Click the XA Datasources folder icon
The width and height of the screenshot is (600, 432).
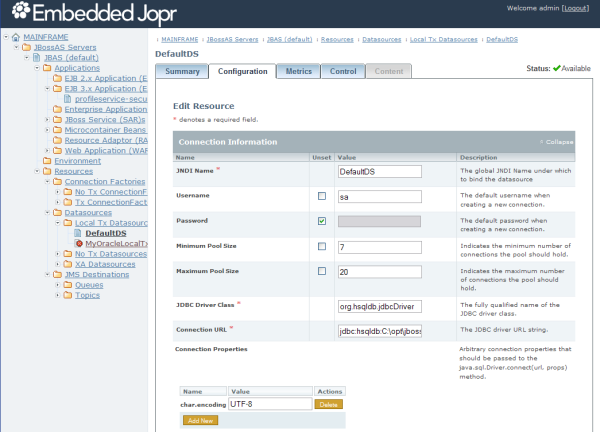pos(68,264)
